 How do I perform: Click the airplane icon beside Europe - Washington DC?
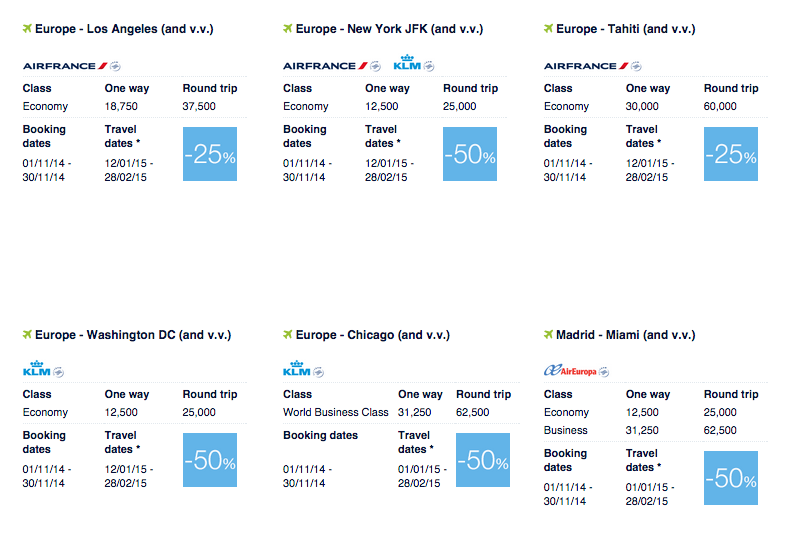point(27,335)
